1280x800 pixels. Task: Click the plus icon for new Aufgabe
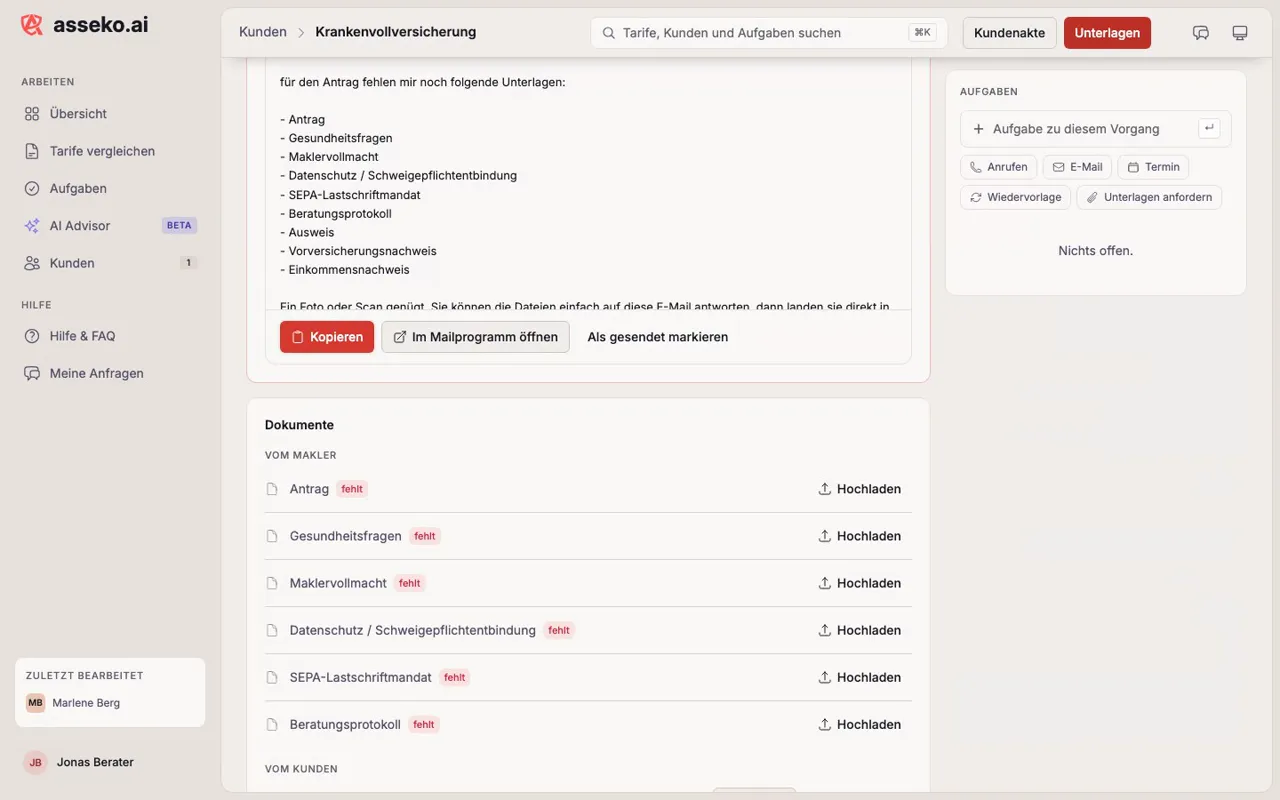tap(979, 129)
